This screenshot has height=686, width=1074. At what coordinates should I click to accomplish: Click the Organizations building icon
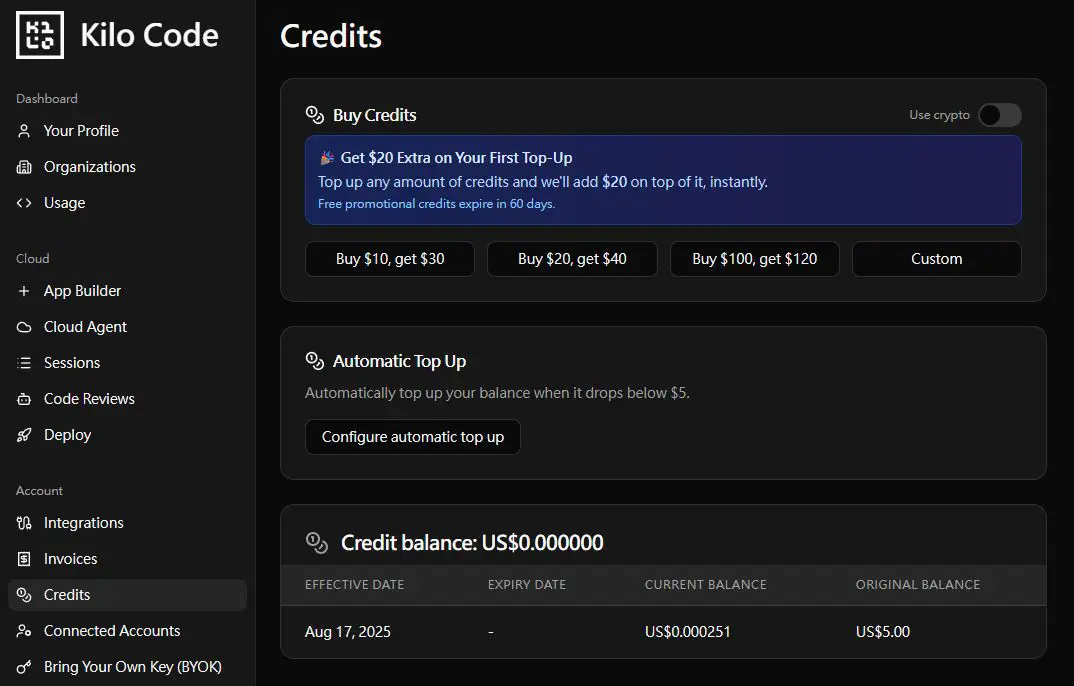click(25, 167)
